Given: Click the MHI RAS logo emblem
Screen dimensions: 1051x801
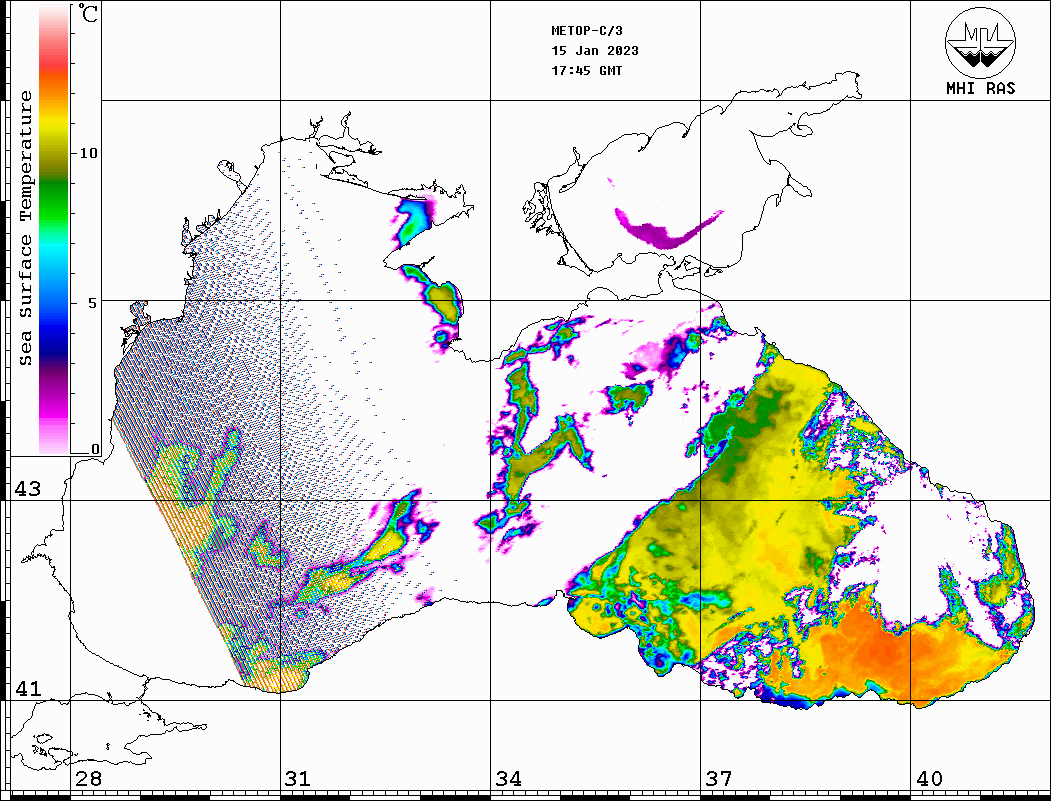Looking at the screenshot, I should click(980, 42).
